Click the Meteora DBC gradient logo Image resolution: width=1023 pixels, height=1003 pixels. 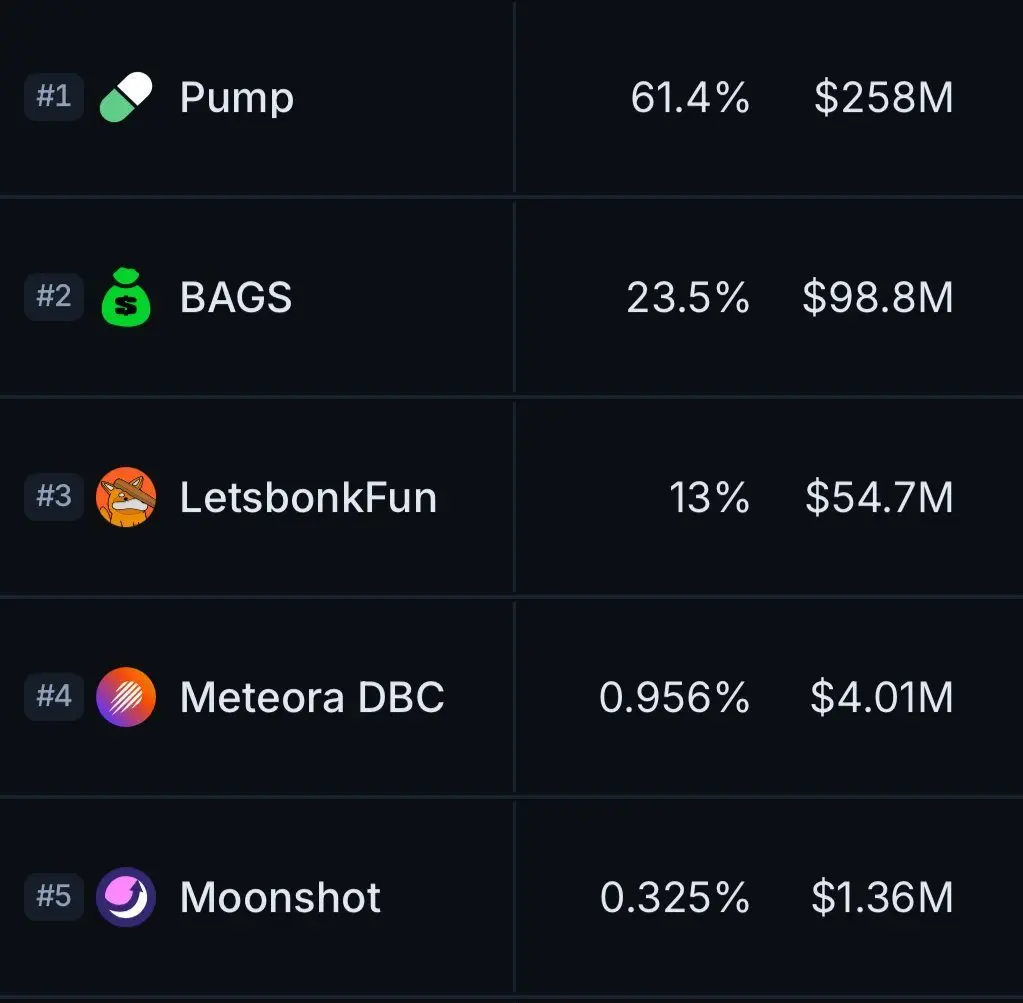point(126,697)
